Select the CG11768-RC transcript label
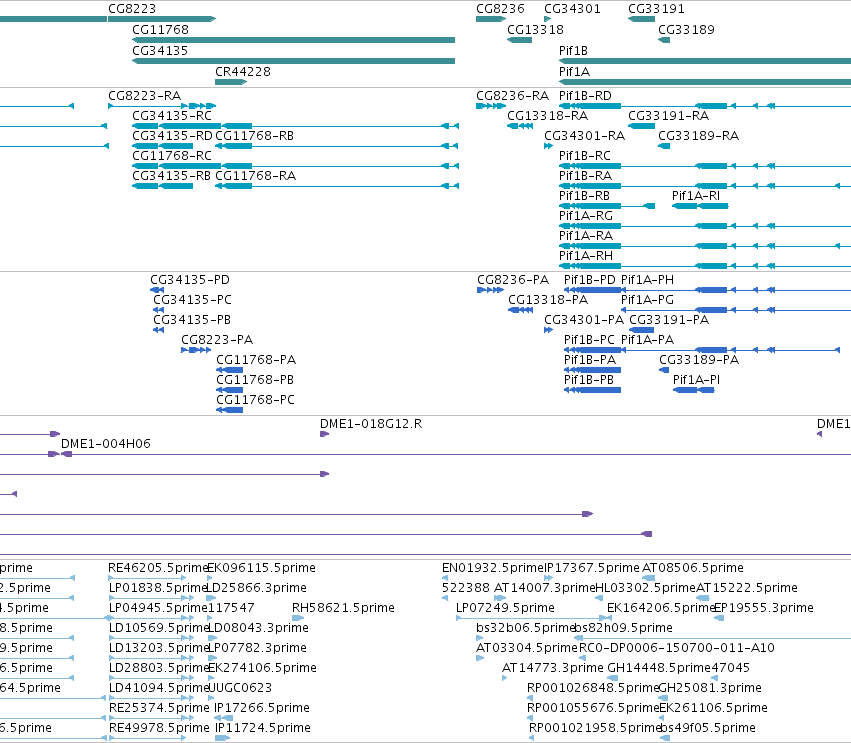The height and width of the screenshot is (743, 851). [172, 156]
